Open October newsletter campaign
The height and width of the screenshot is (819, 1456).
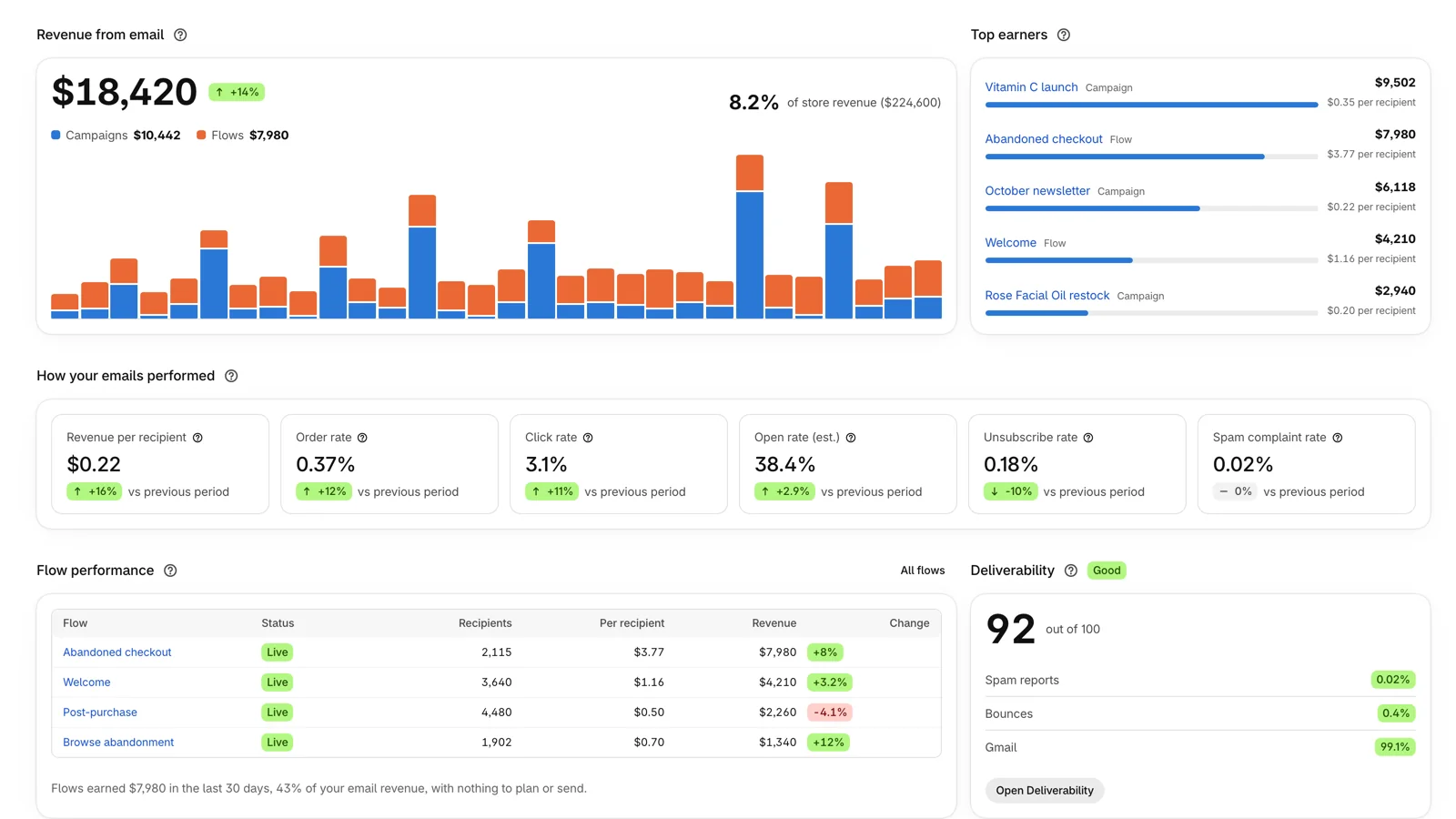pyautogui.click(x=1037, y=191)
